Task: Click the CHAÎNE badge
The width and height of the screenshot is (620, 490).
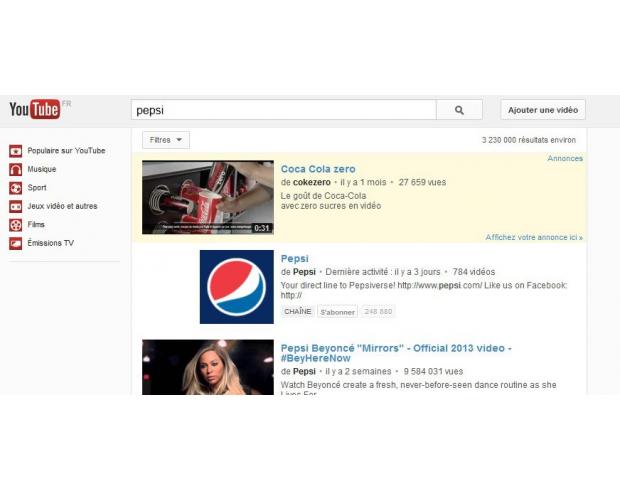Action: [298, 312]
